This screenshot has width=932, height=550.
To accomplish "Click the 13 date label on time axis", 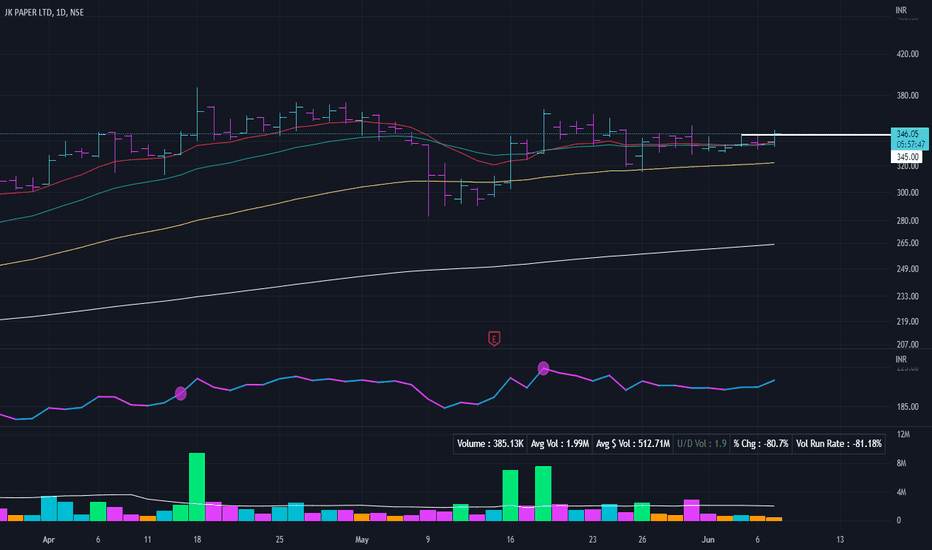I will click(839, 540).
